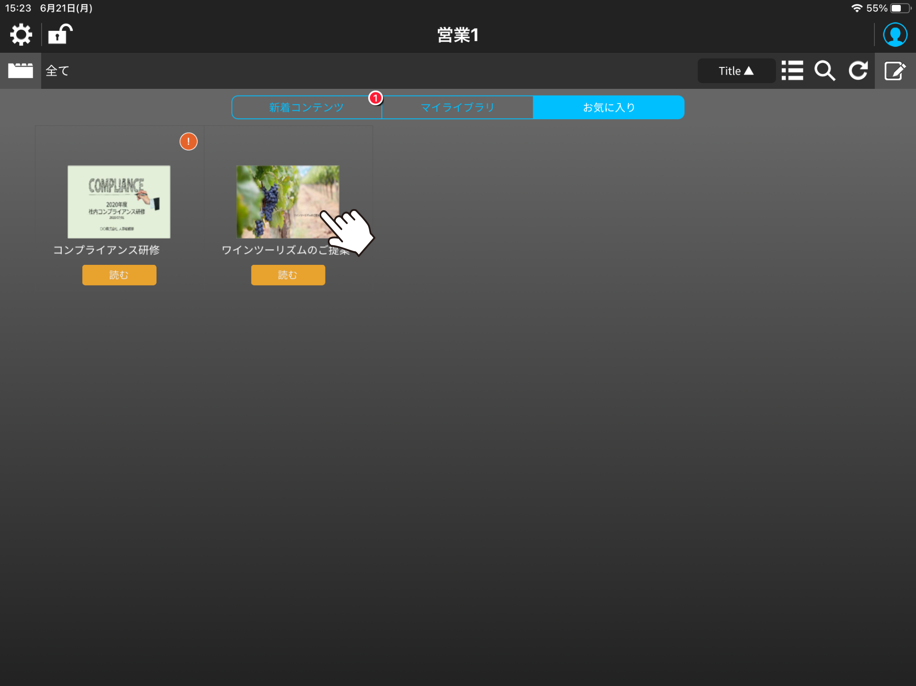
Task: Tap the battery indicator in the status bar
Action: pyautogui.click(x=900, y=8)
